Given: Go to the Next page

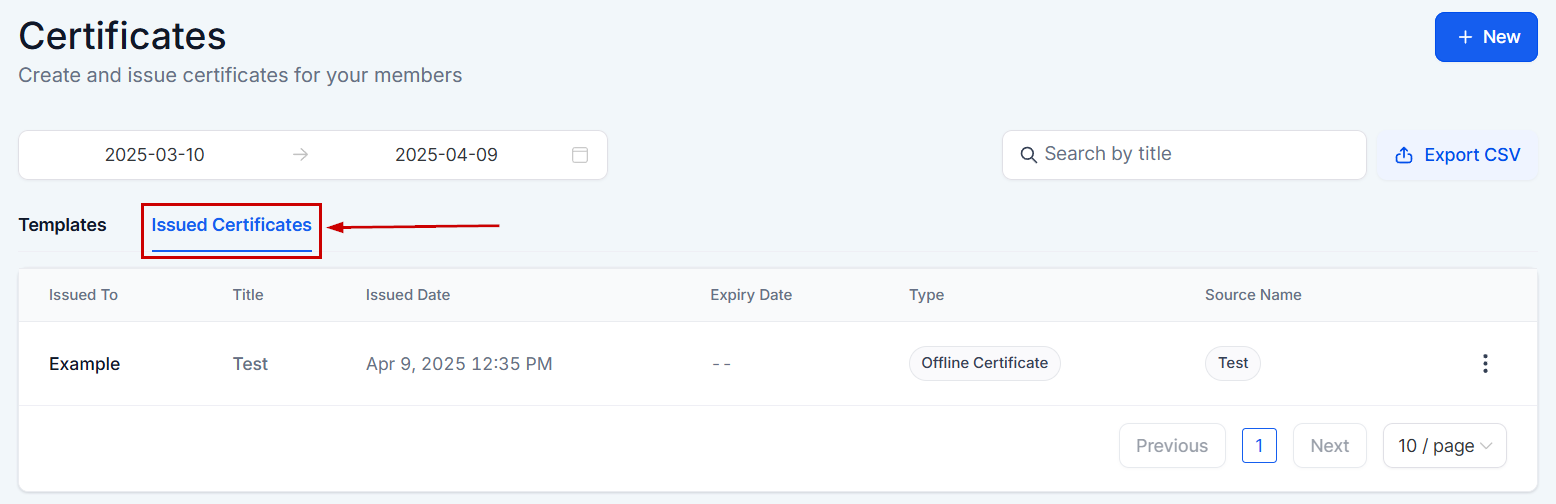Looking at the screenshot, I should pyautogui.click(x=1329, y=446).
